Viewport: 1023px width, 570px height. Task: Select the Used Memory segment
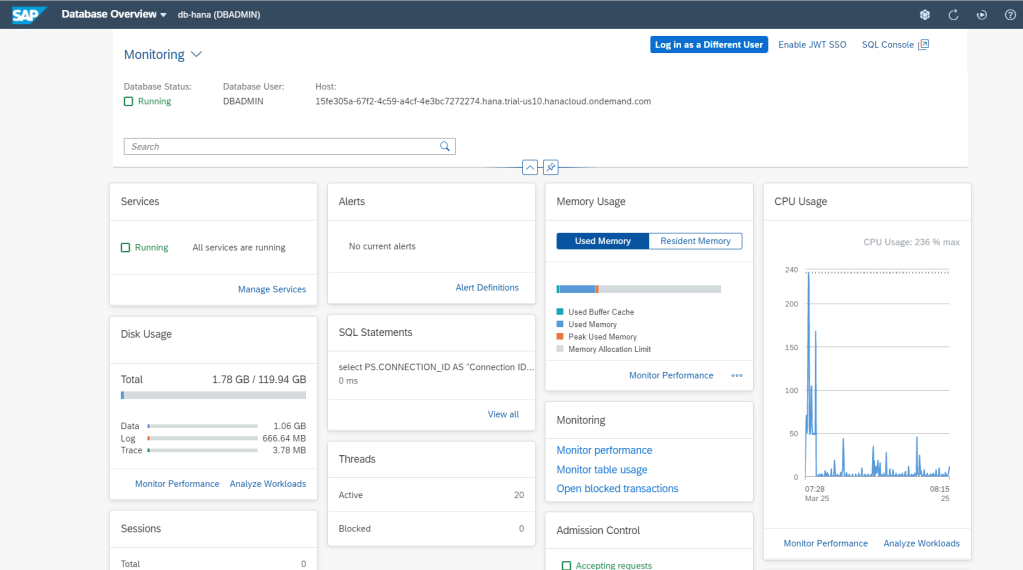pyautogui.click(x=602, y=241)
